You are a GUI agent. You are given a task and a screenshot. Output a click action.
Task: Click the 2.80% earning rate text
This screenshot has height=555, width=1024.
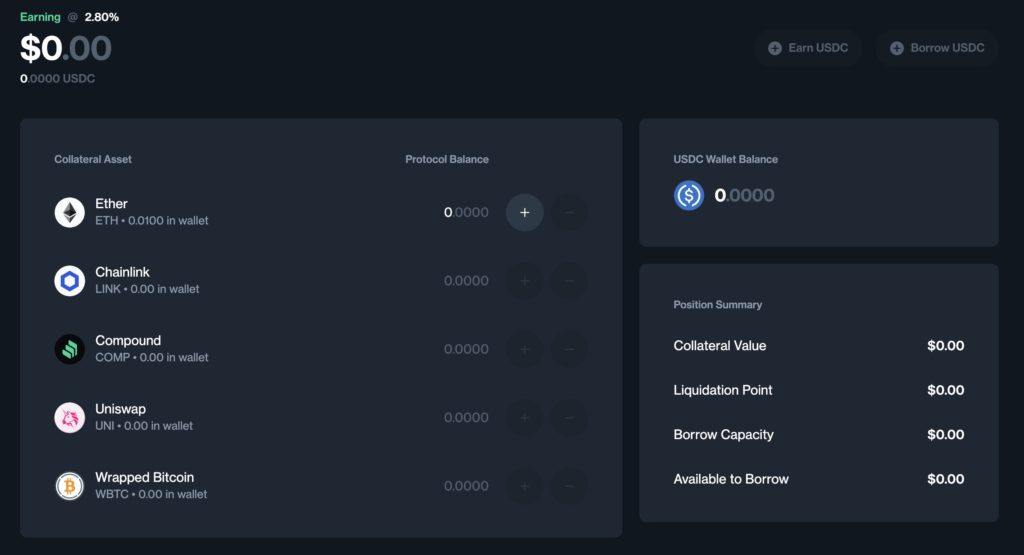tap(101, 17)
